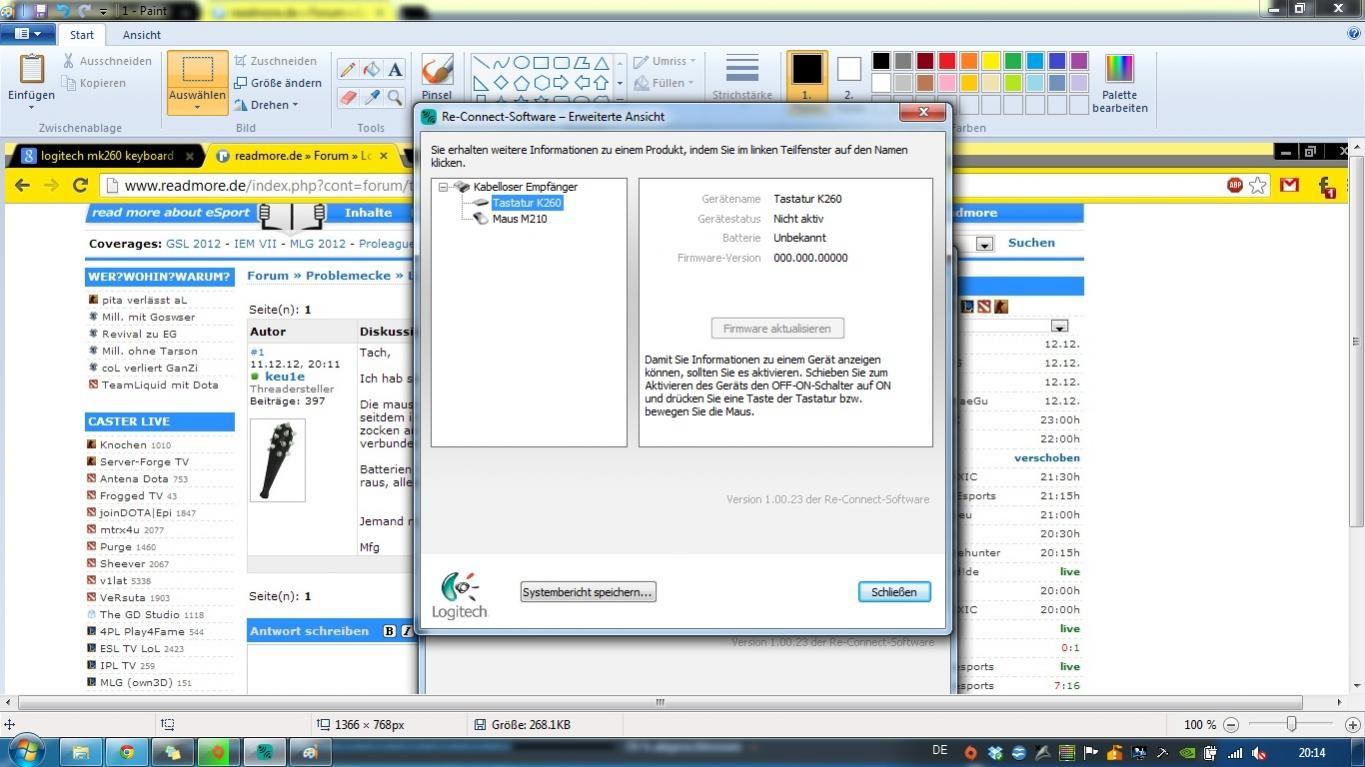Open the Strichstärke line thickness dropdown
Image resolution: width=1365 pixels, height=767 pixels.
[x=742, y=78]
